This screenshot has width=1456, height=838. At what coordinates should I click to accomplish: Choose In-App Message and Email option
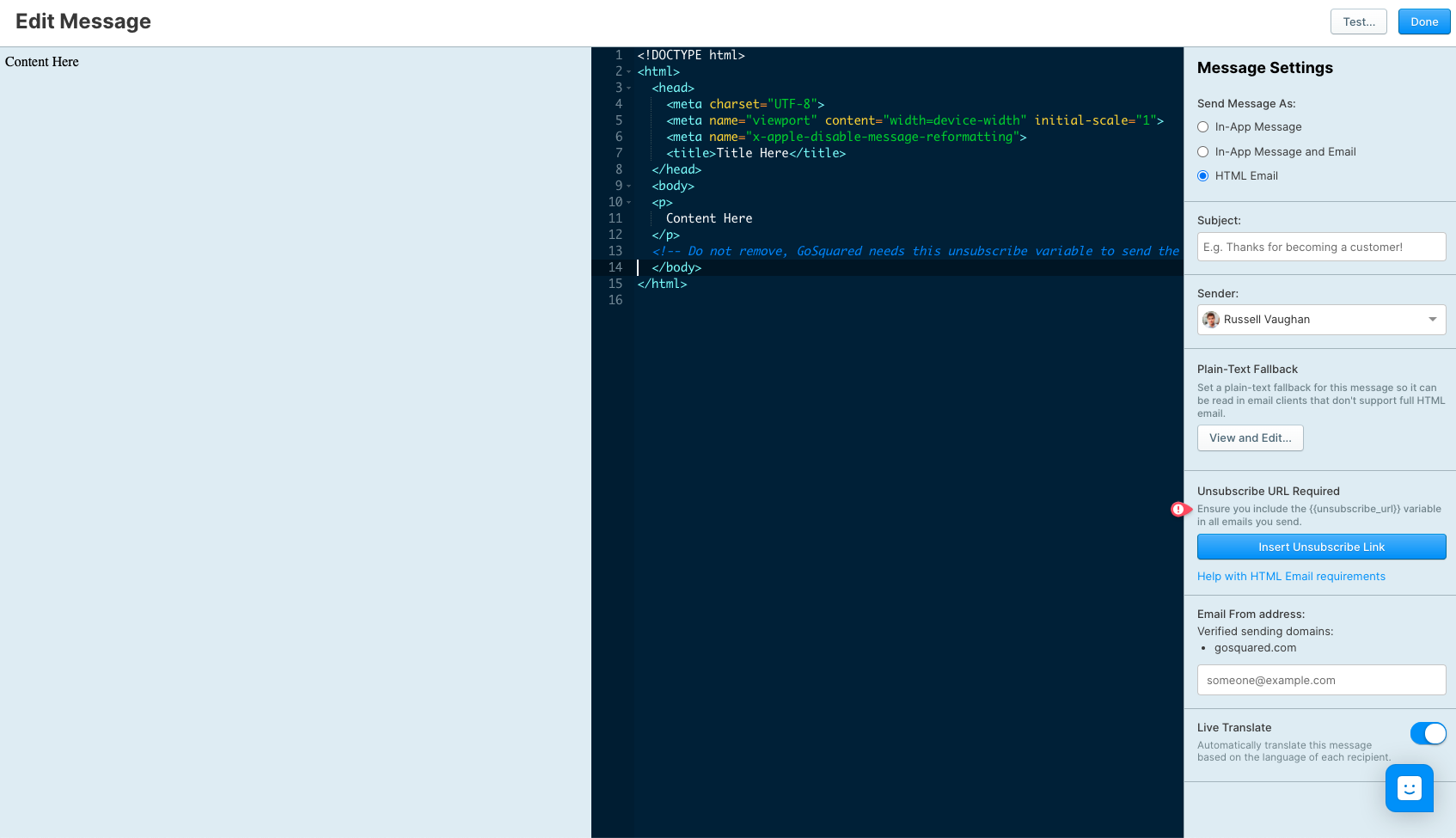click(x=1203, y=152)
